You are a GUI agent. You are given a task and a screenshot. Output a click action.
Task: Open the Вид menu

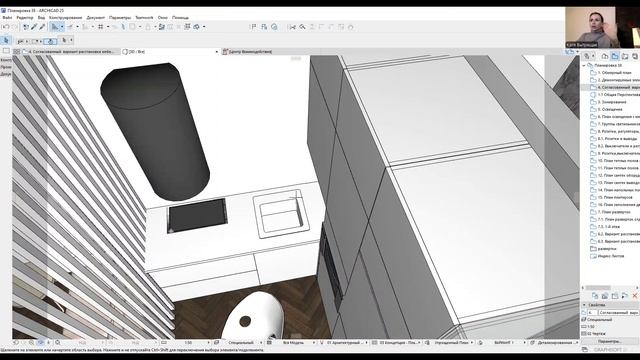click(41, 18)
